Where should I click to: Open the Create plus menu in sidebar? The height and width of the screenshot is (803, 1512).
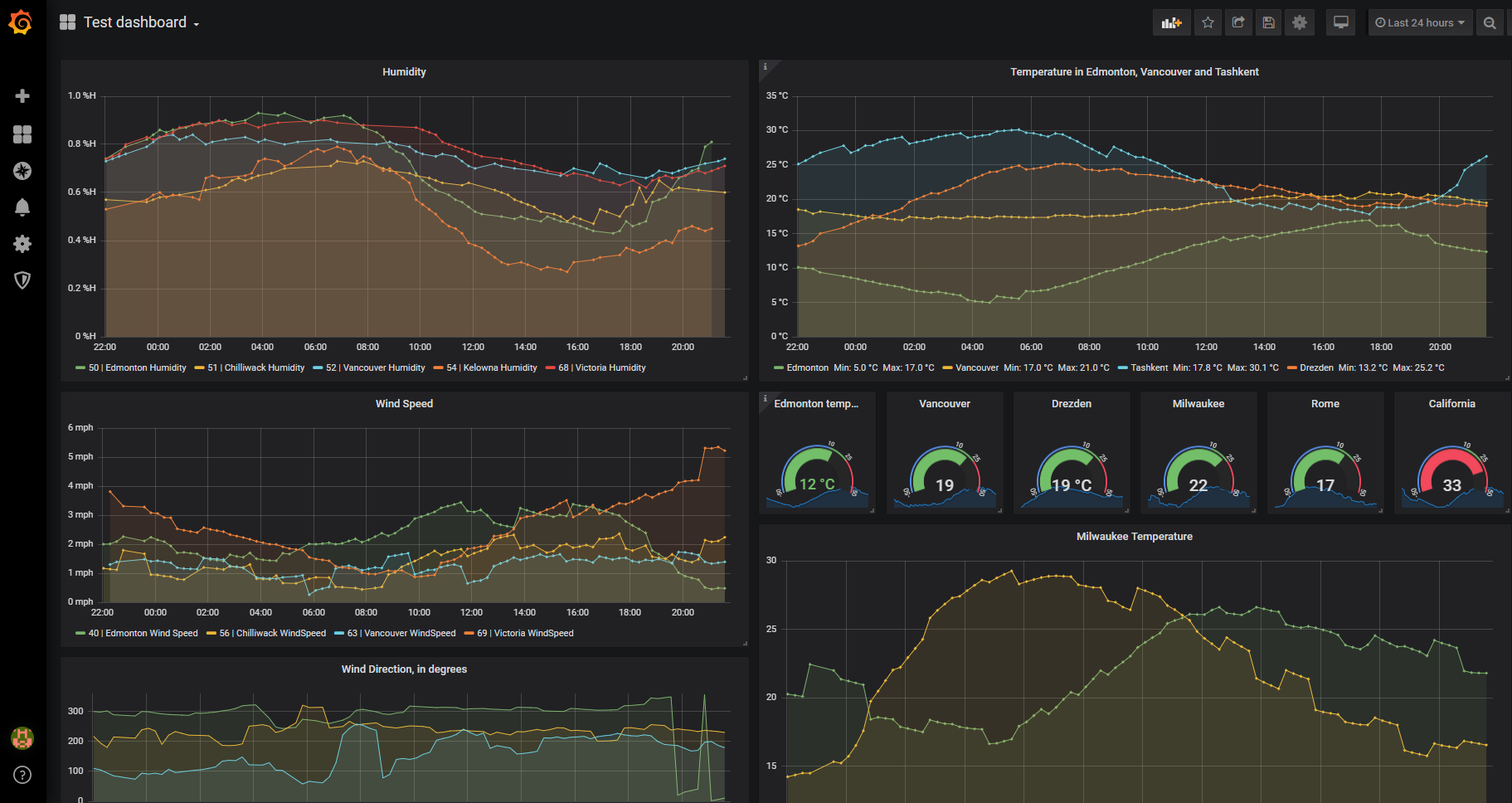pos(22,96)
